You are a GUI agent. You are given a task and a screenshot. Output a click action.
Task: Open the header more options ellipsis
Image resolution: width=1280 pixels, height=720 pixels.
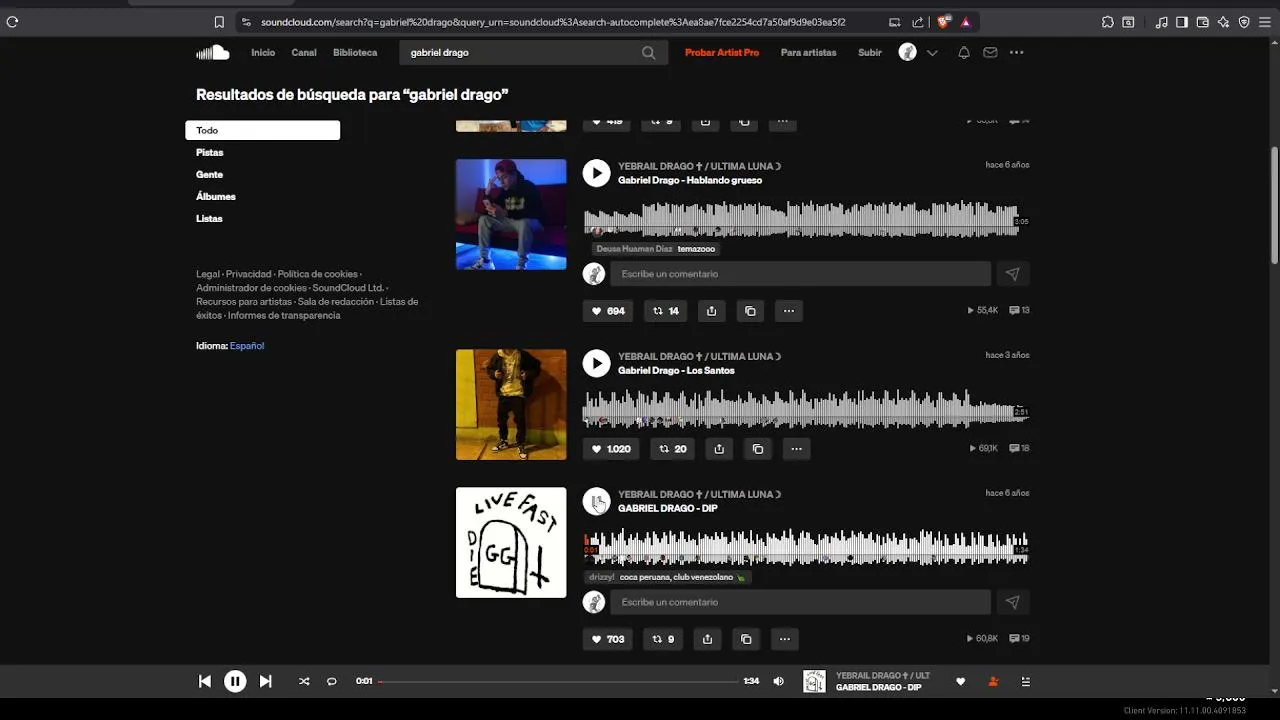coord(1017,53)
